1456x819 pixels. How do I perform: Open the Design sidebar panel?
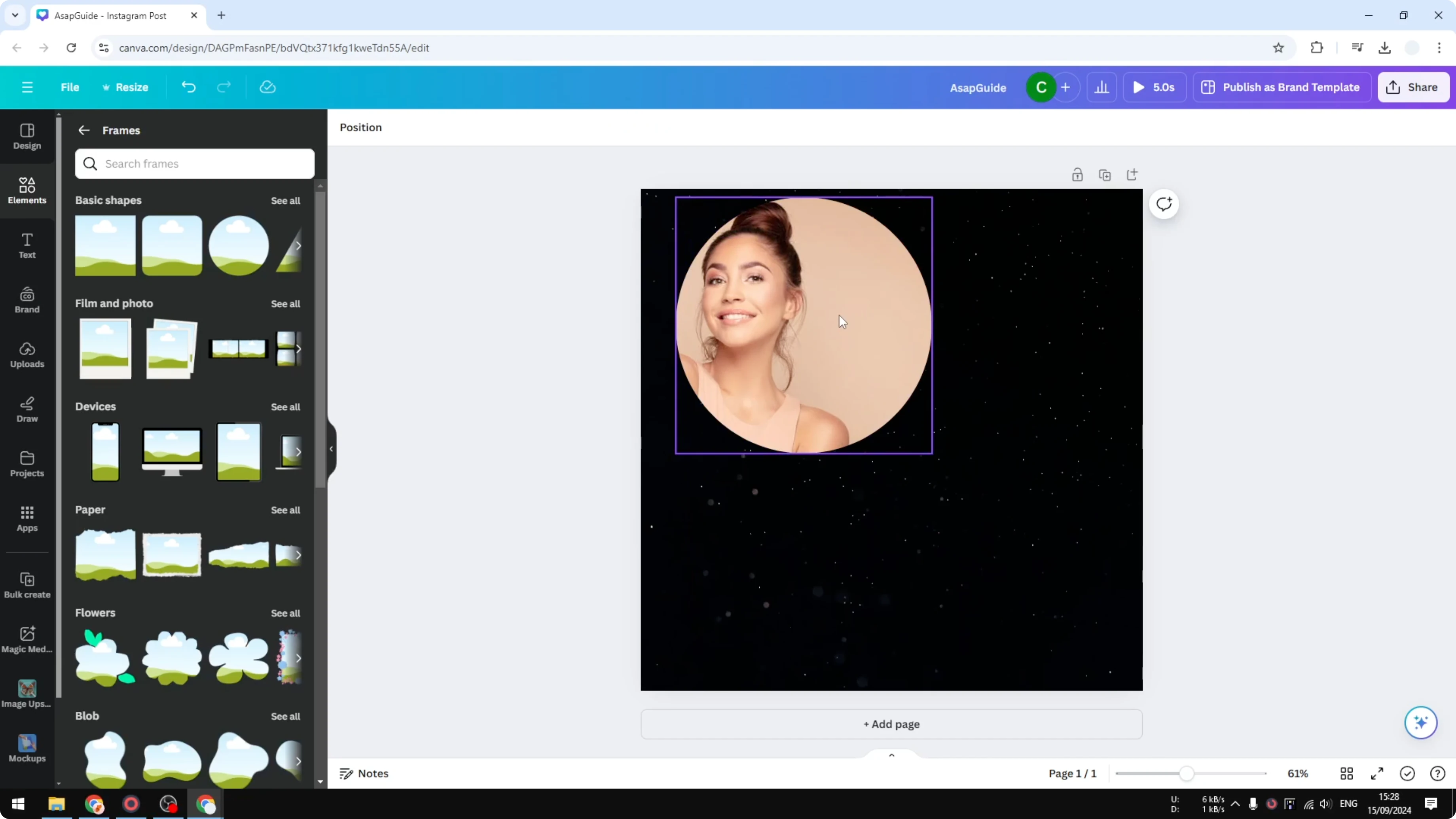pos(27,137)
